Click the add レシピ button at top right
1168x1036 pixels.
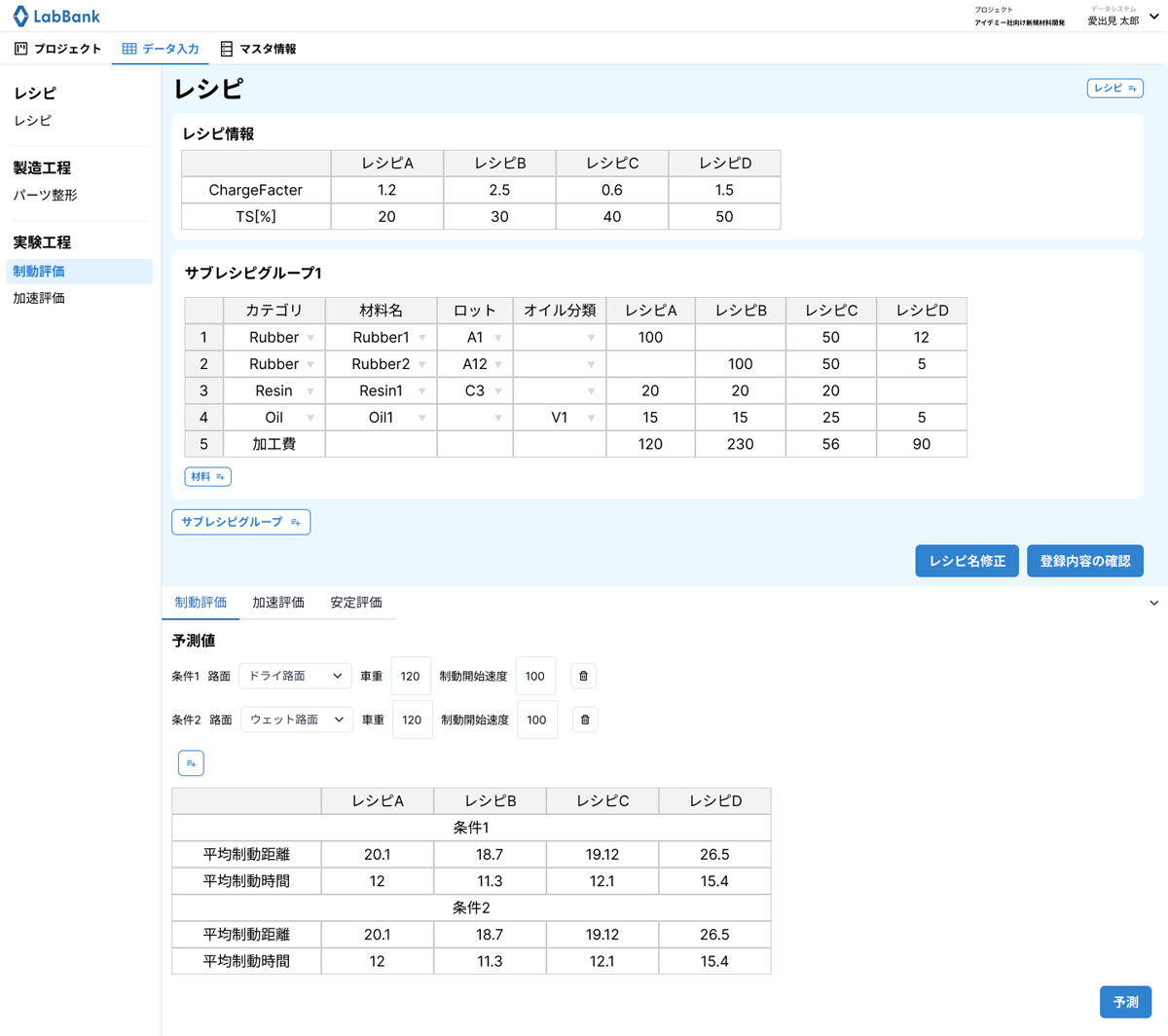tap(1114, 88)
